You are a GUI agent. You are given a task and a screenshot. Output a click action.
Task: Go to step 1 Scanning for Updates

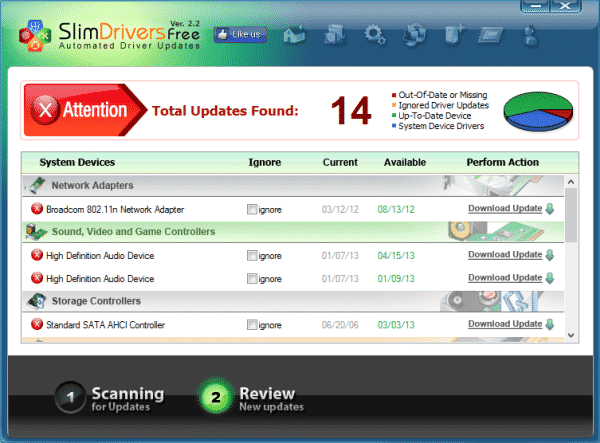[x=110, y=398]
